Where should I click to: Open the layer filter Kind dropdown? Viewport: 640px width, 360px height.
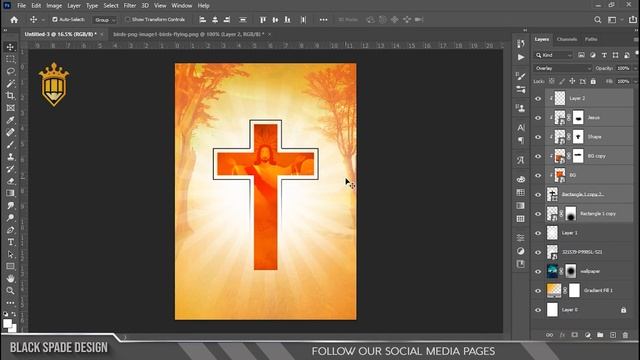tap(554, 55)
